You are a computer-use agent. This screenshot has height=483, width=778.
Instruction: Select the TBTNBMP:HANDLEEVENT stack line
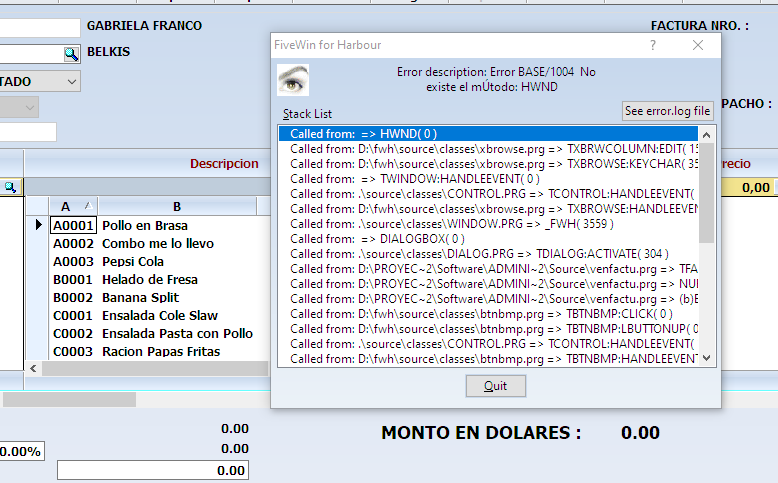coord(488,358)
